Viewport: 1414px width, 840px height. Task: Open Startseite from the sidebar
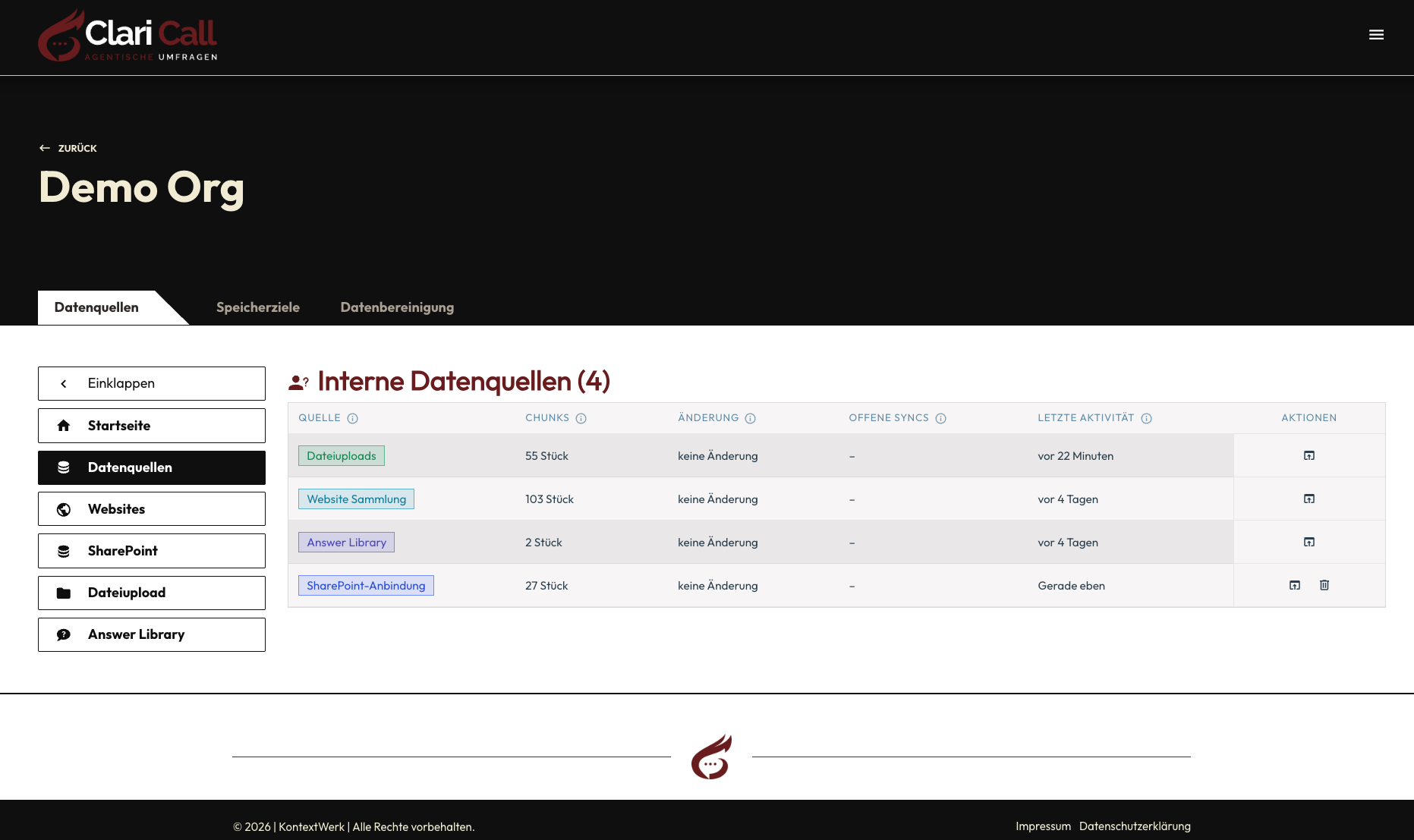[x=152, y=426]
